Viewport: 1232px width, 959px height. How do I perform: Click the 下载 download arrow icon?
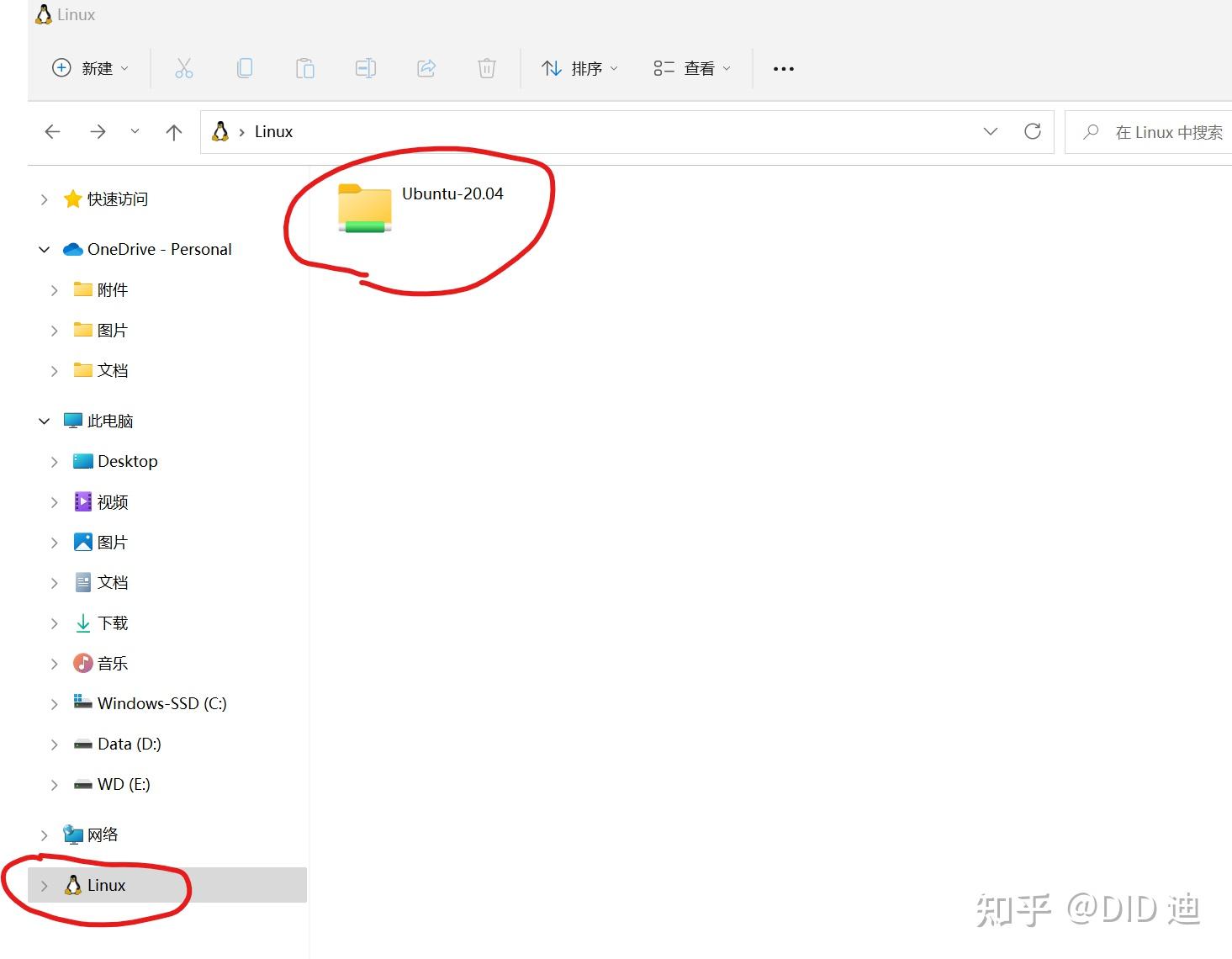[x=83, y=623]
